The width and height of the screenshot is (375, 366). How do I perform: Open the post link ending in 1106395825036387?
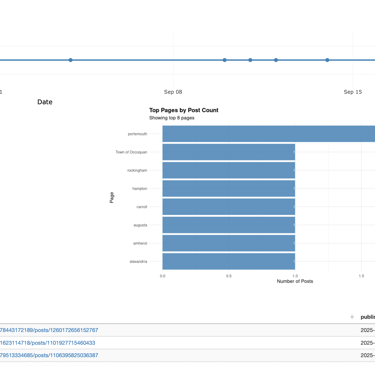click(49, 355)
